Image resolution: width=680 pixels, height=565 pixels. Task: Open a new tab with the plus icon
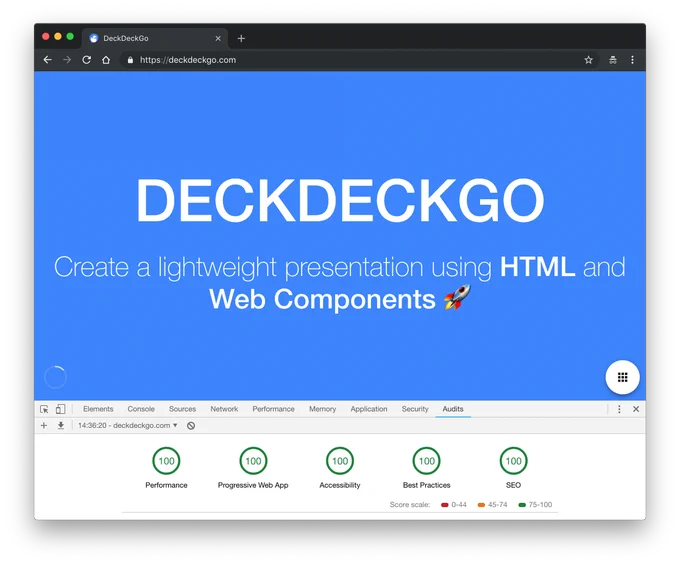click(241, 38)
